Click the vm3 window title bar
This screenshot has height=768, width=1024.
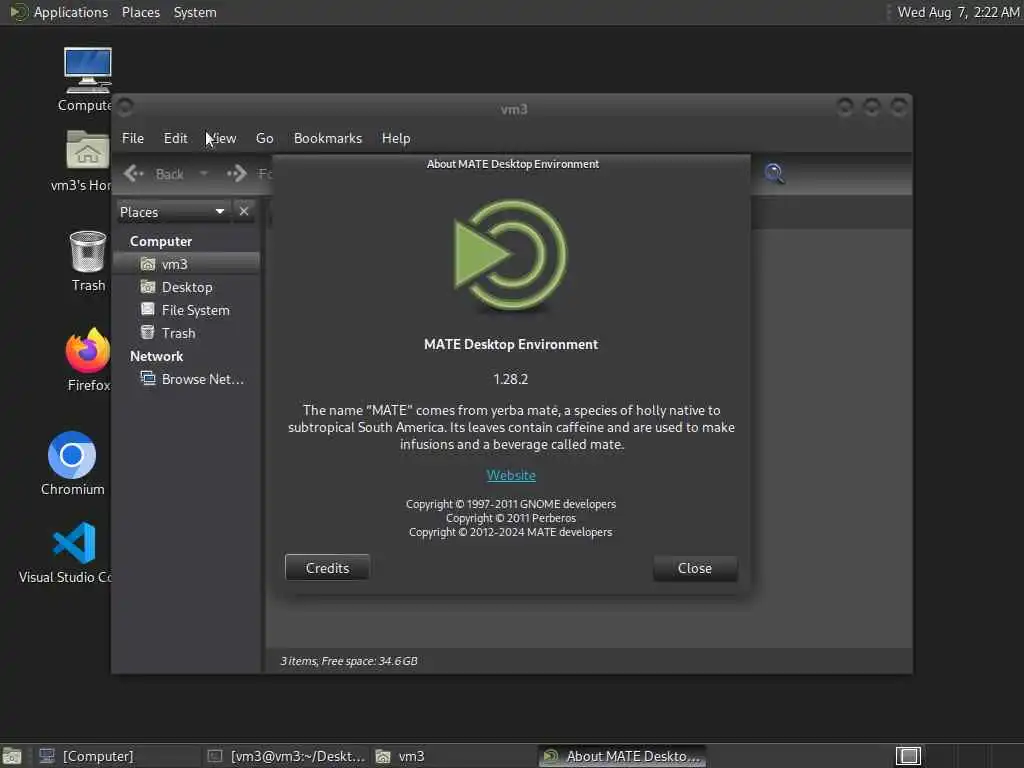(x=513, y=109)
